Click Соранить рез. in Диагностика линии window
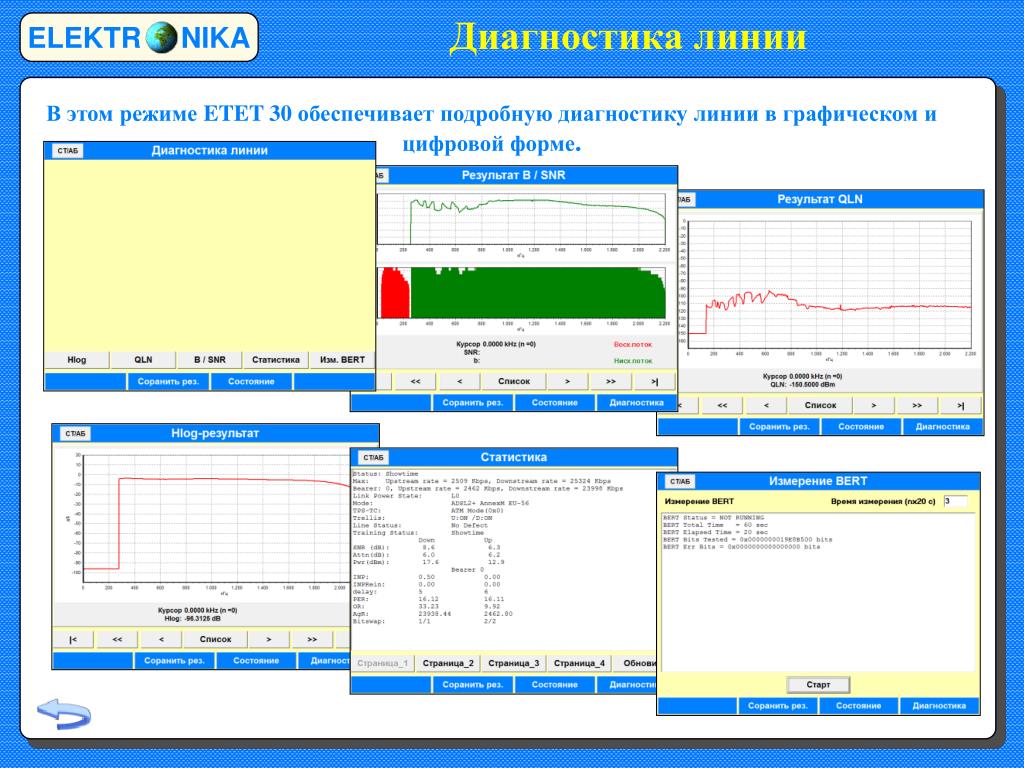Image resolution: width=1024 pixels, height=768 pixels. tap(168, 381)
